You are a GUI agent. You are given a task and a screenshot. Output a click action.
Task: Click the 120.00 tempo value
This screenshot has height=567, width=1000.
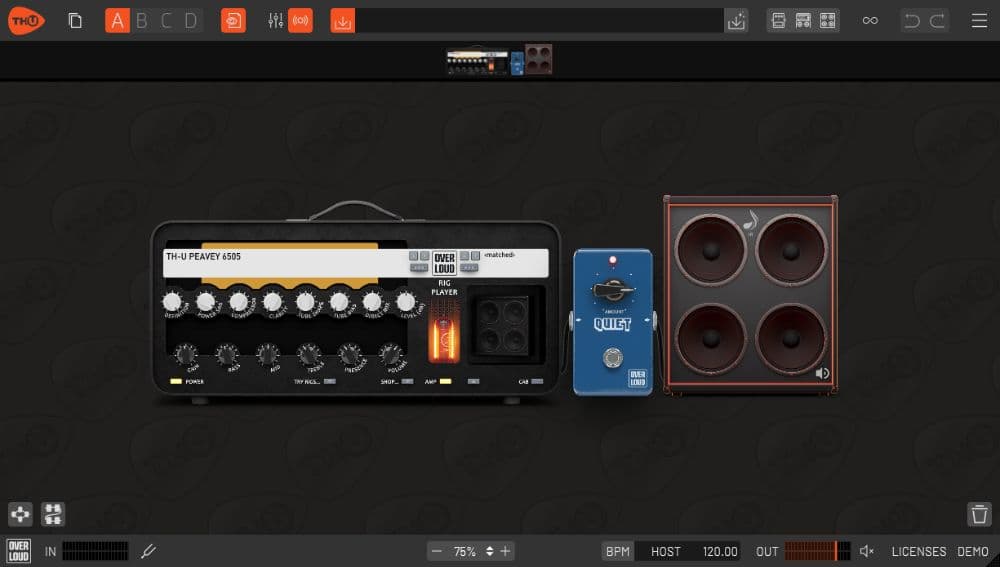(719, 551)
